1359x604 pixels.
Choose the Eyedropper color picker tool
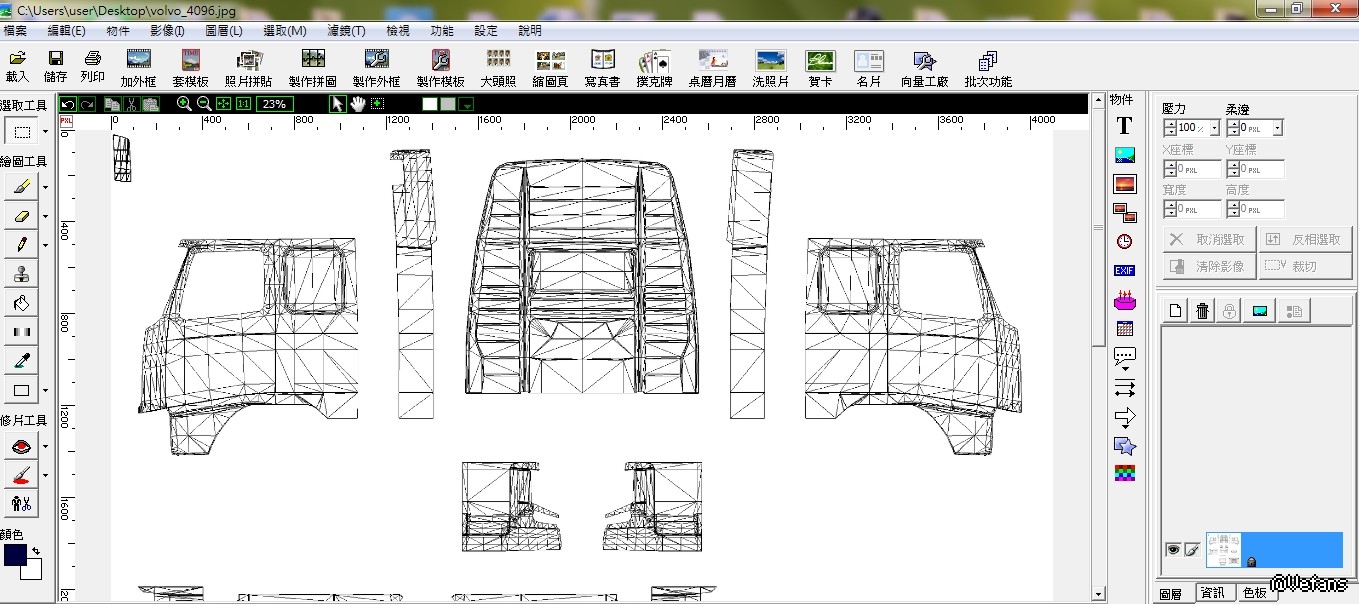tap(21, 360)
